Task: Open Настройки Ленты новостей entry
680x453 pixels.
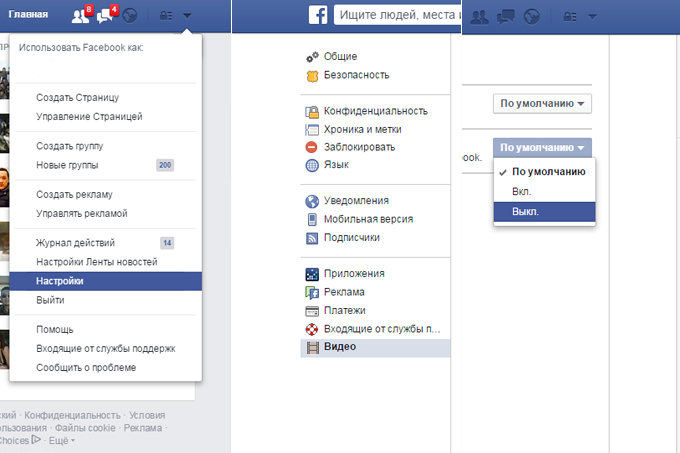Action: [97, 262]
